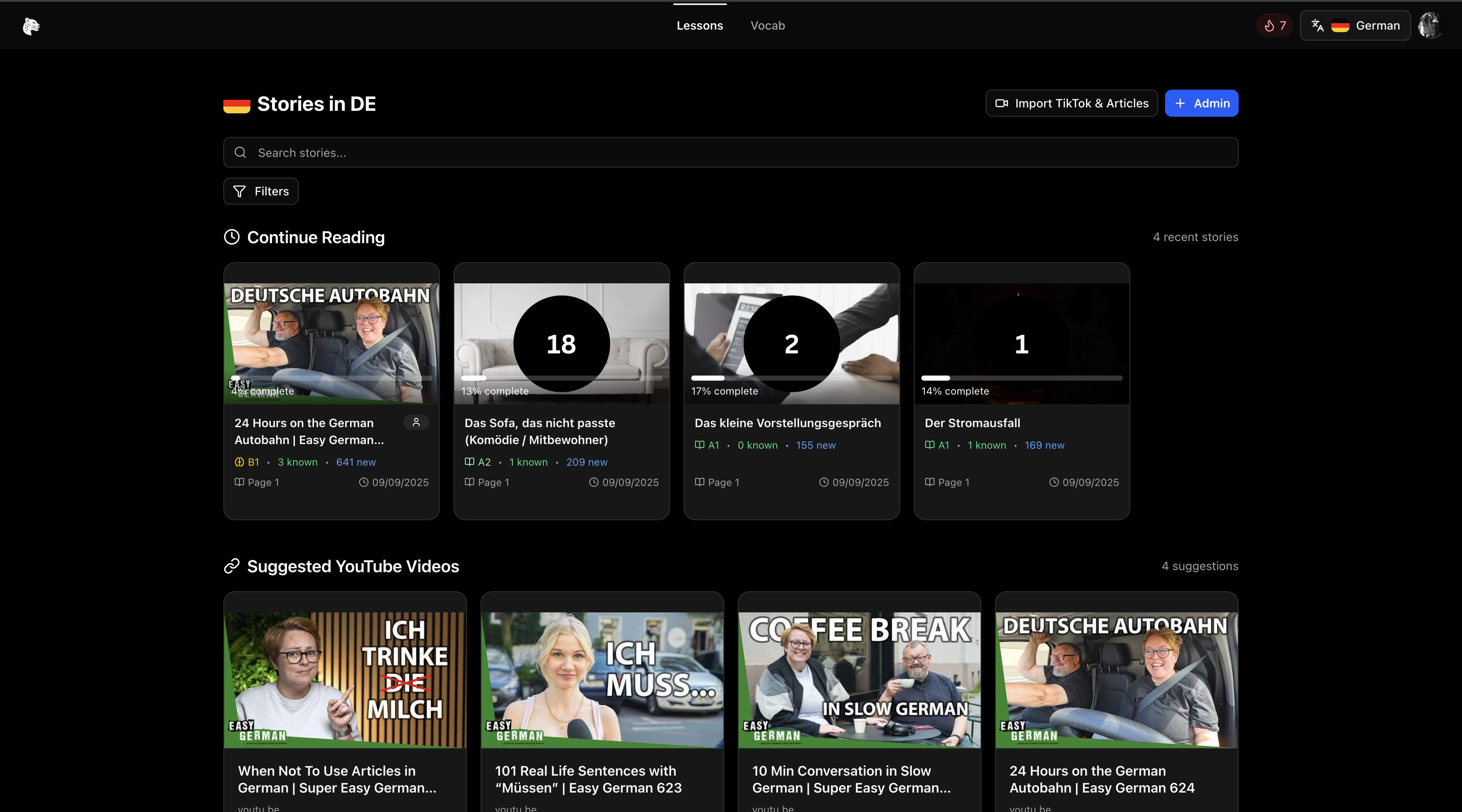Open When Not To Use Articles in German video
The width and height of the screenshot is (1462, 812).
[x=337, y=779]
